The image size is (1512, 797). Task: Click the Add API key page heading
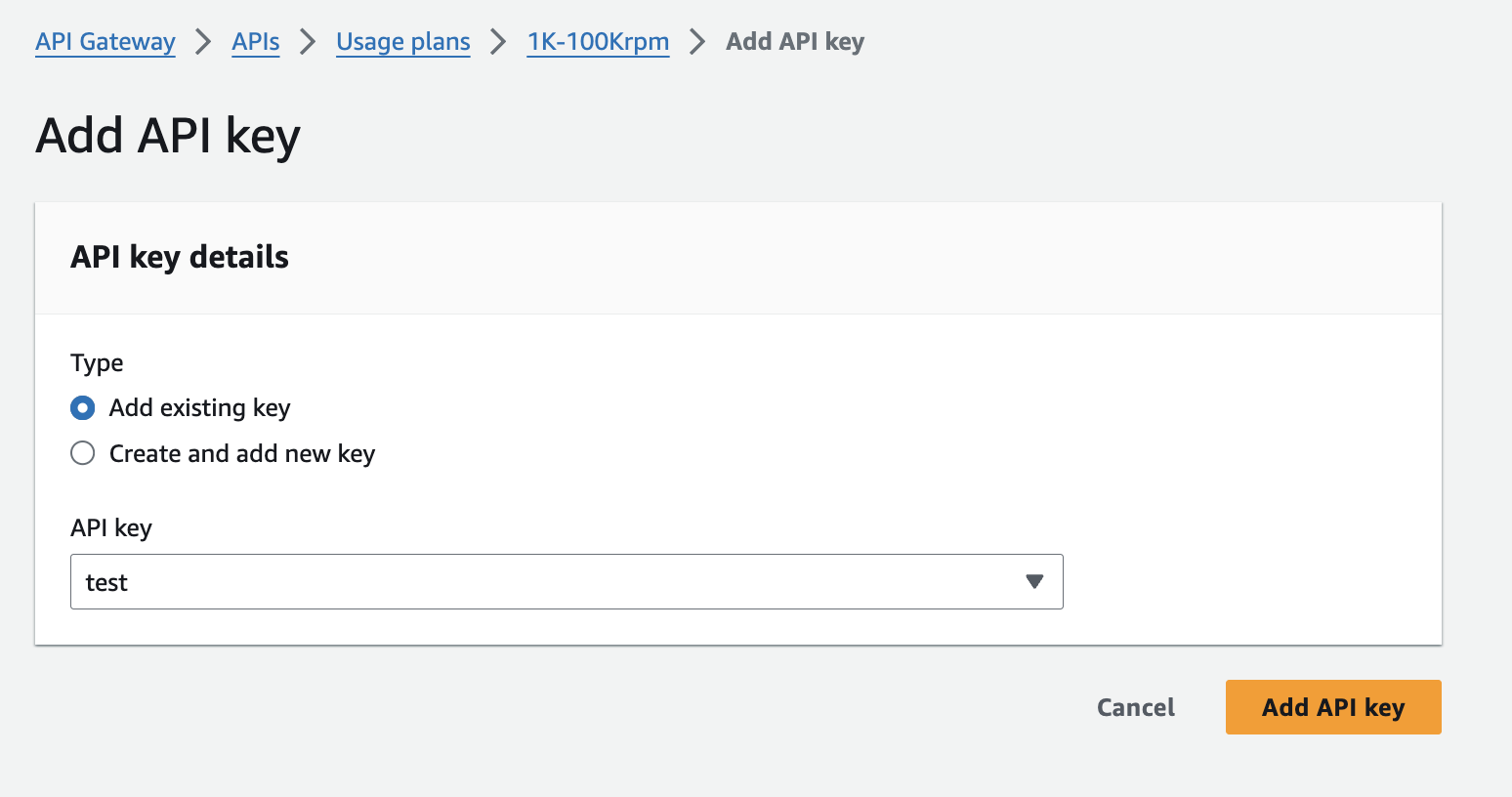point(168,135)
